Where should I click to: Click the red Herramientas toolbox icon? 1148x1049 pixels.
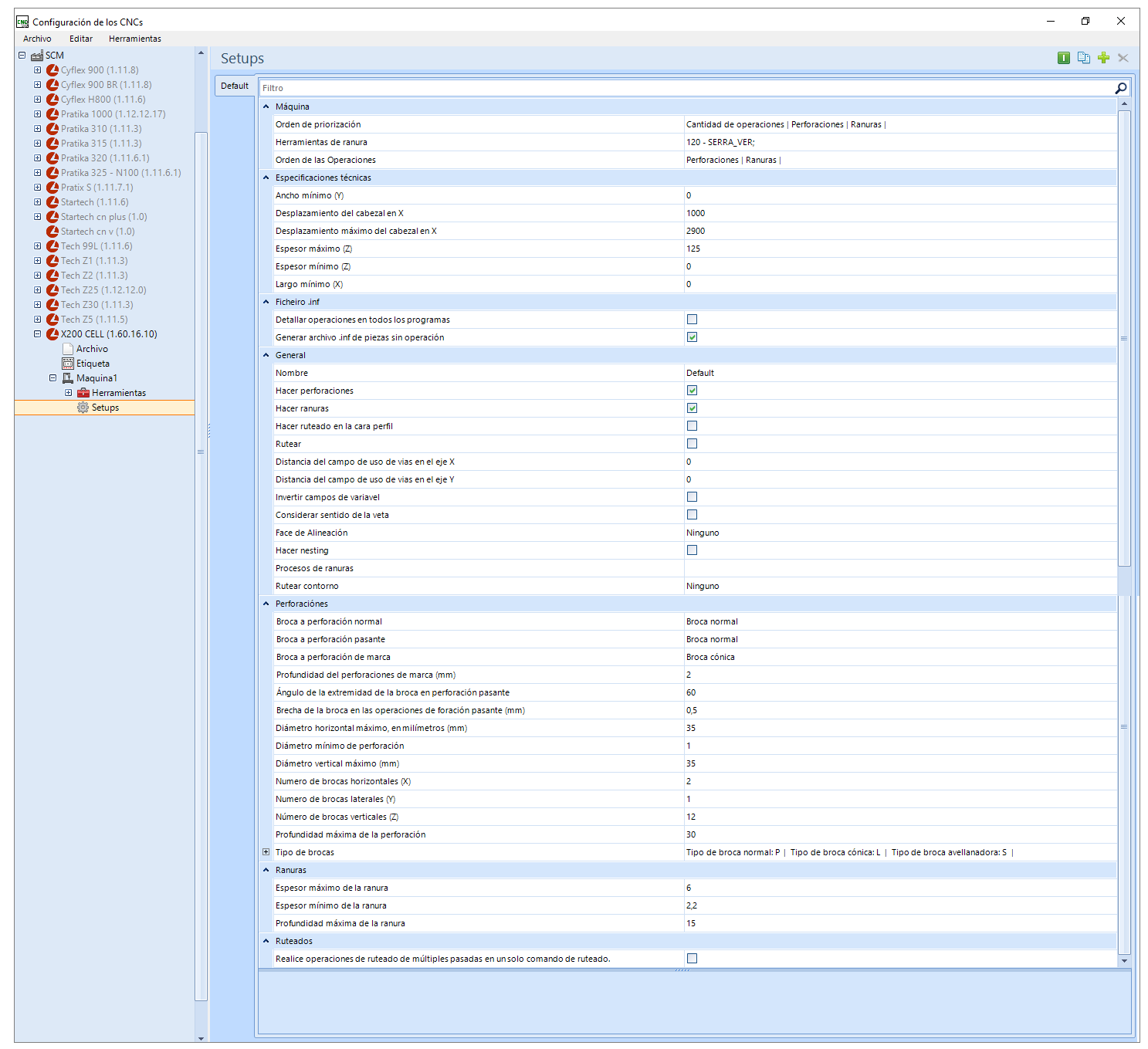tap(83, 393)
